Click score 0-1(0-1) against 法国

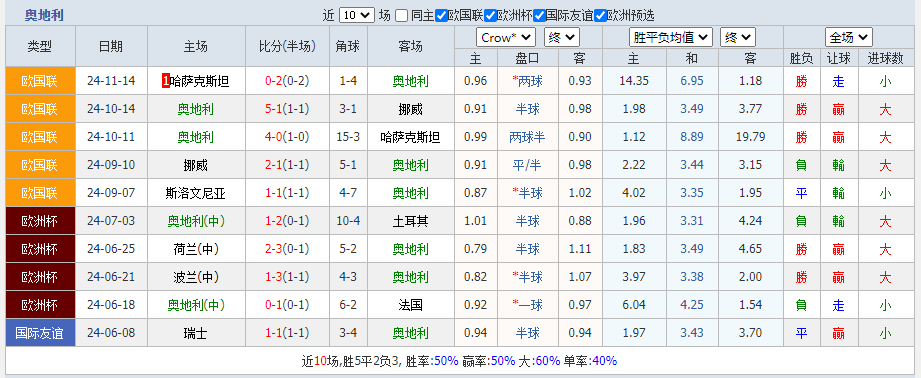(x=287, y=305)
